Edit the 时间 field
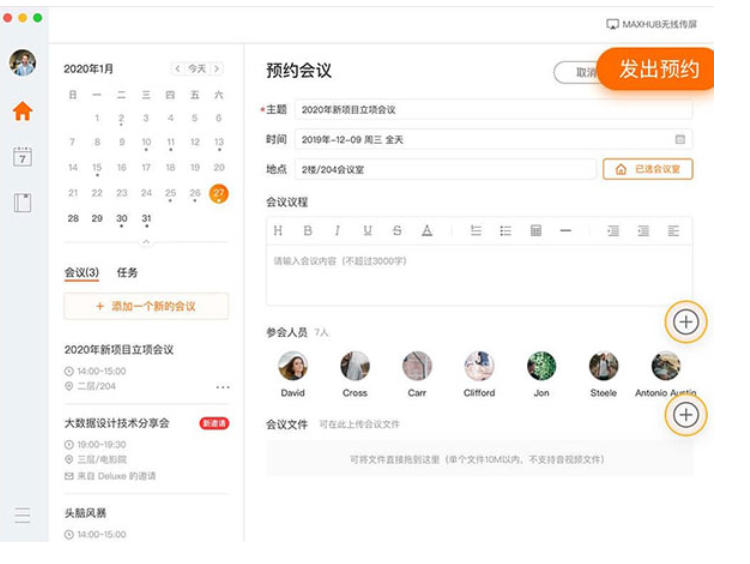Image resolution: width=750 pixels, height=564 pixels. click(493, 139)
